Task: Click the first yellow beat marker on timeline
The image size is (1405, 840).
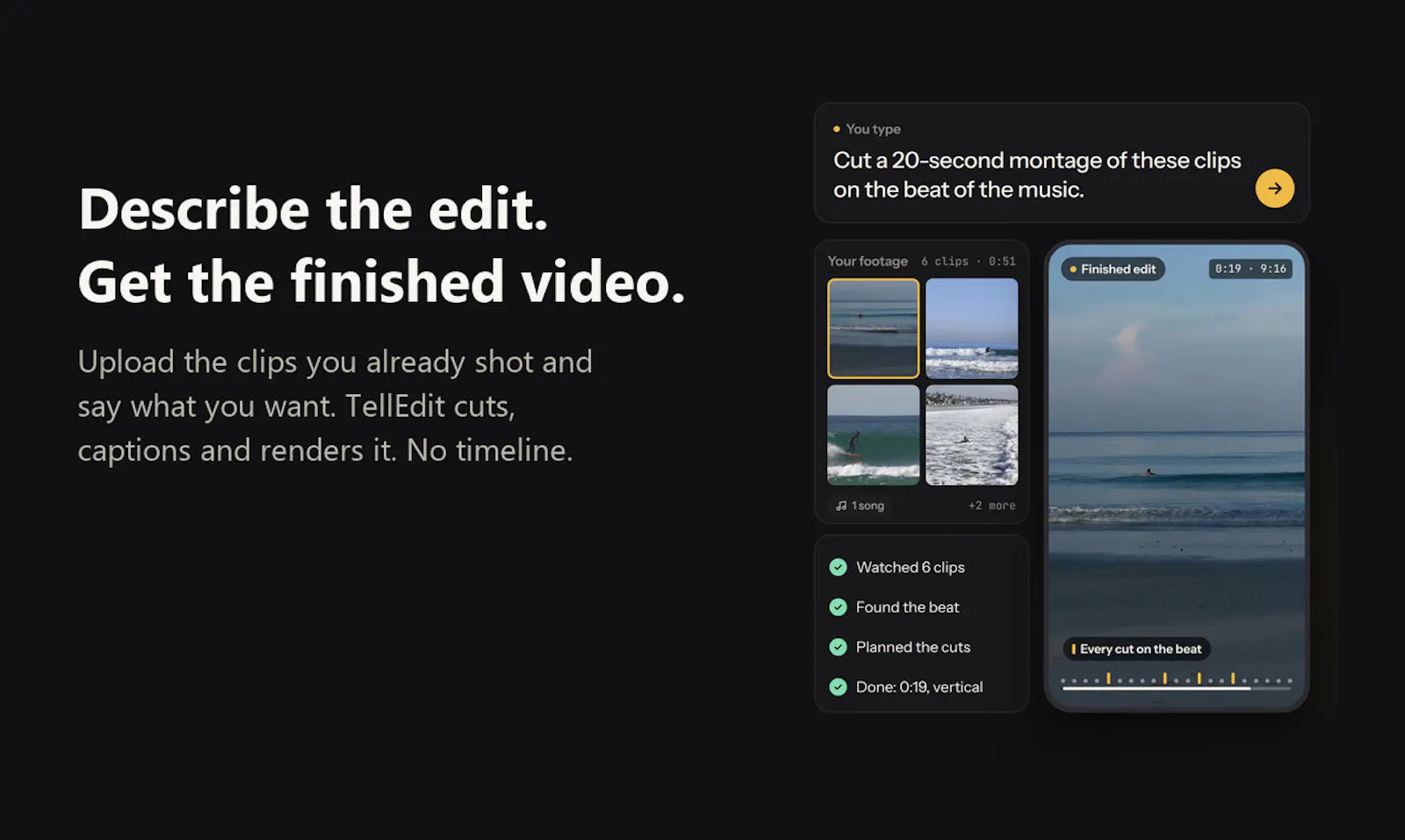Action: 1108,678
